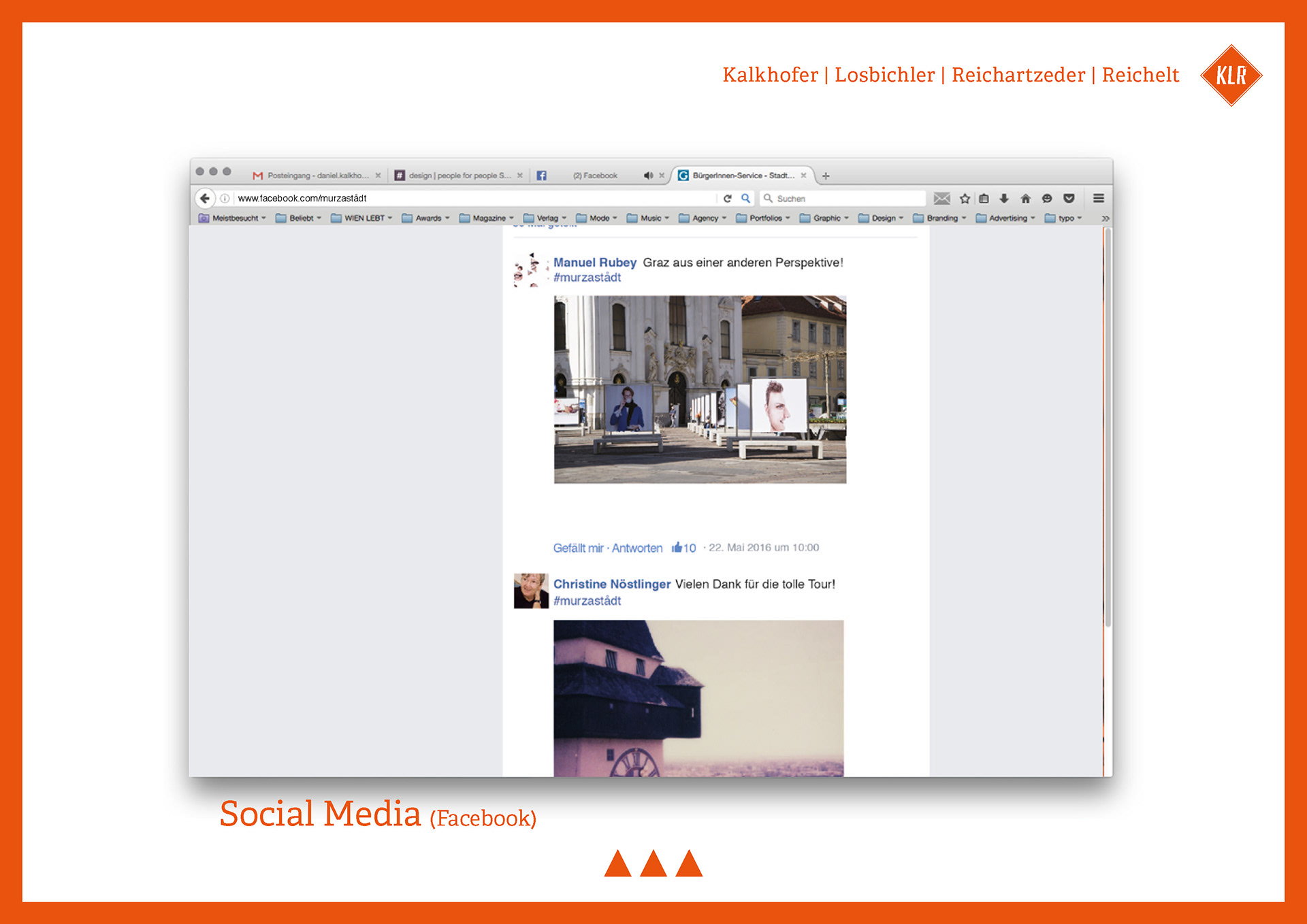Open the typo bookmarks folder
Image resolution: width=1307 pixels, height=924 pixels.
[1063, 218]
